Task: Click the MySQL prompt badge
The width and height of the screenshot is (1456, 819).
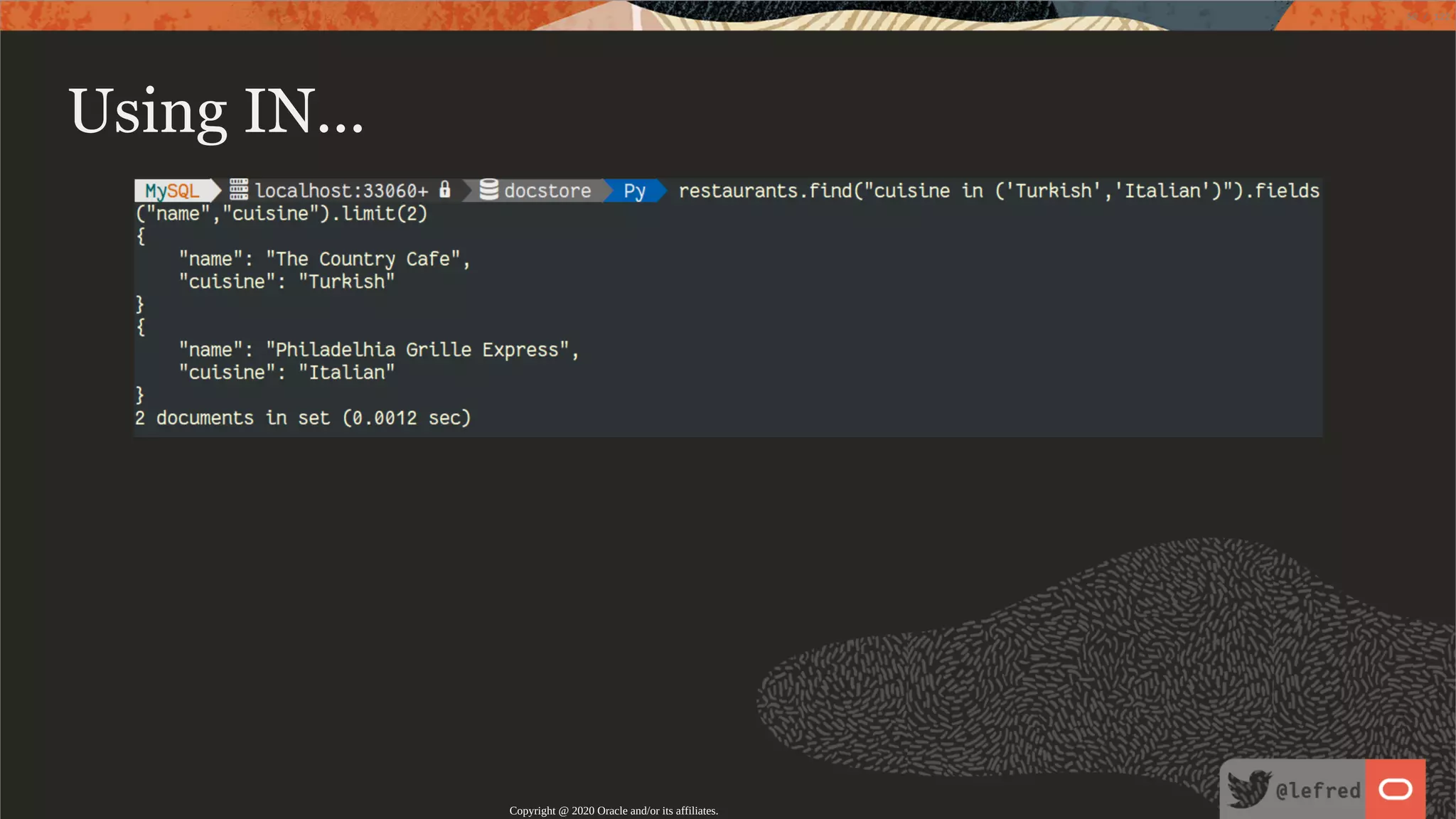Action: pyautogui.click(x=173, y=191)
